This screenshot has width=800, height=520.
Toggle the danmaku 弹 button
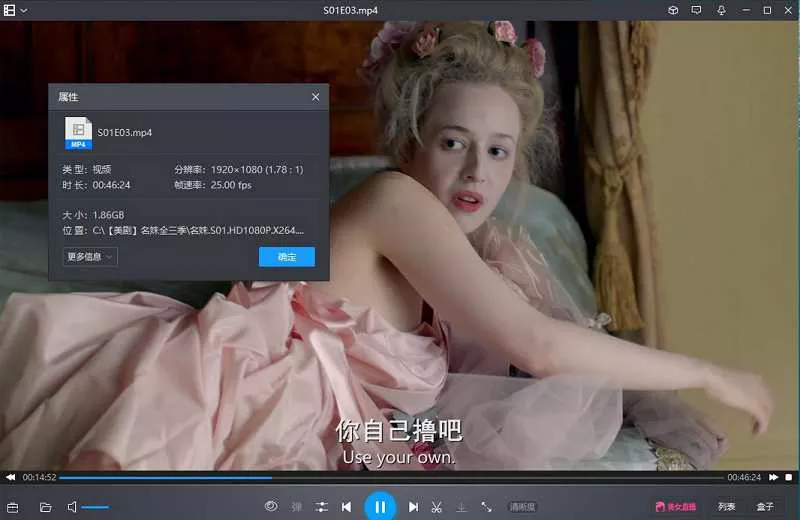click(x=295, y=507)
